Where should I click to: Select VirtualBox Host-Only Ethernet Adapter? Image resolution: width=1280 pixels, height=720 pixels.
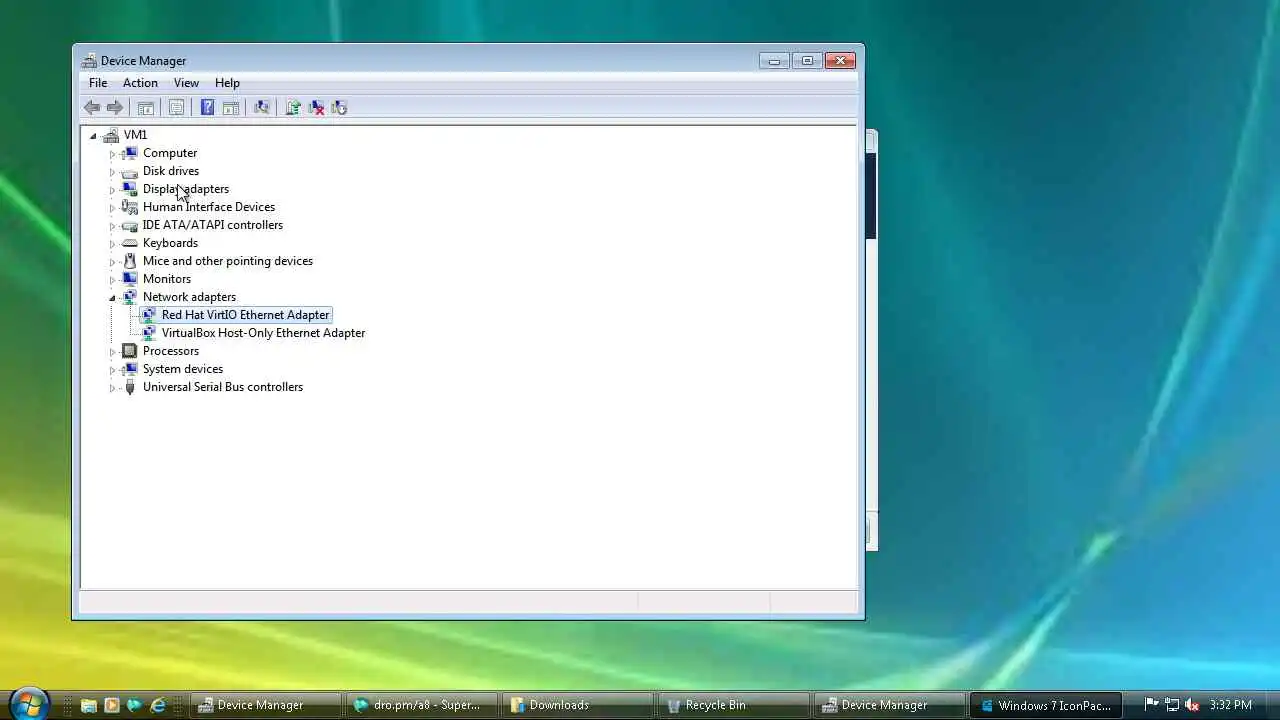pos(263,333)
